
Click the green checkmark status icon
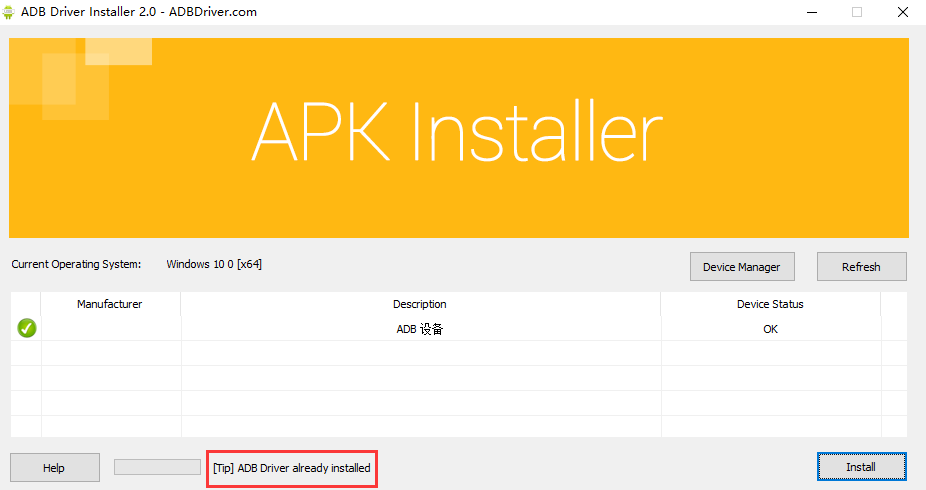27,328
